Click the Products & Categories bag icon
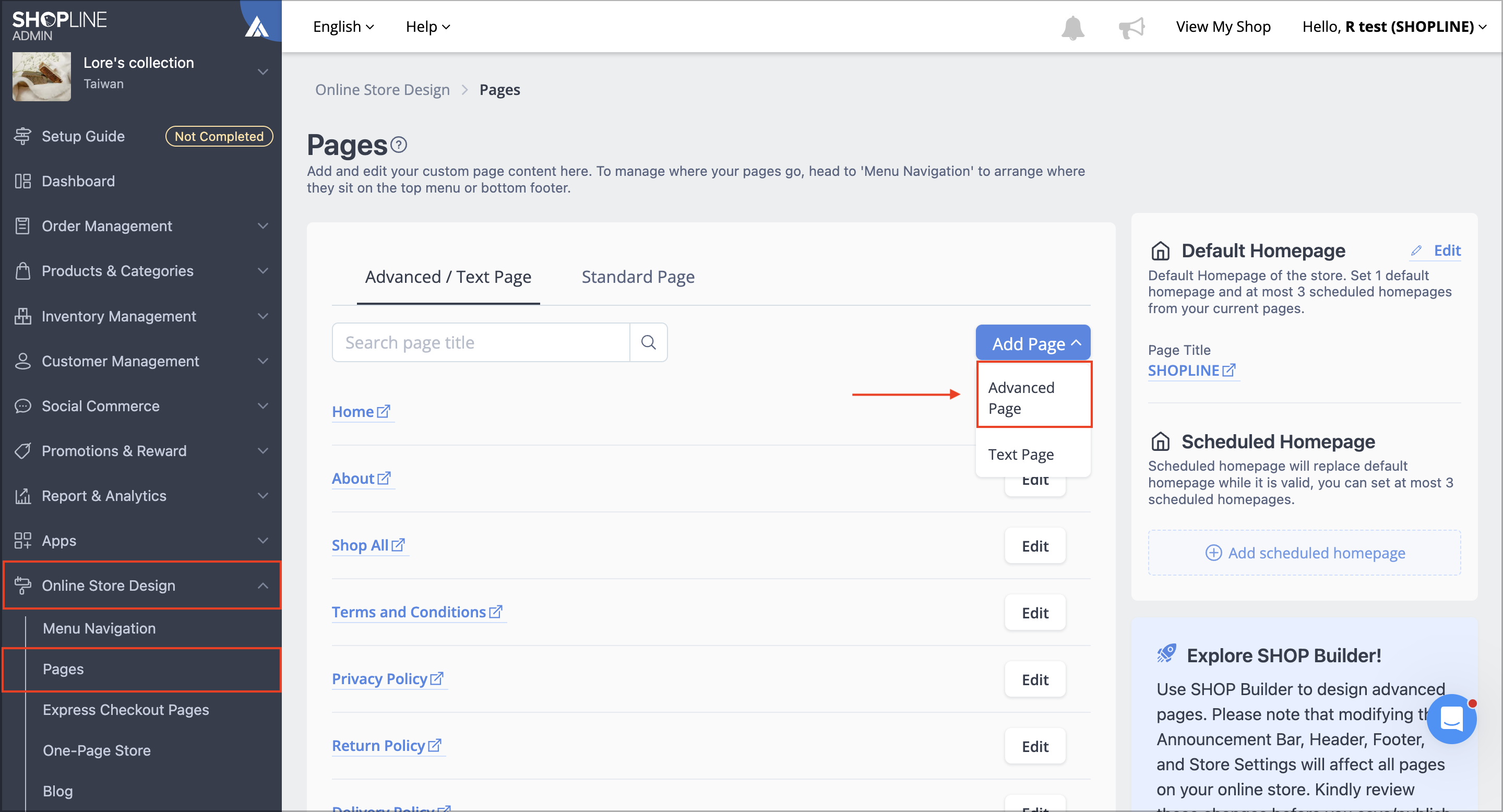This screenshot has height=812, width=1503. click(23, 271)
